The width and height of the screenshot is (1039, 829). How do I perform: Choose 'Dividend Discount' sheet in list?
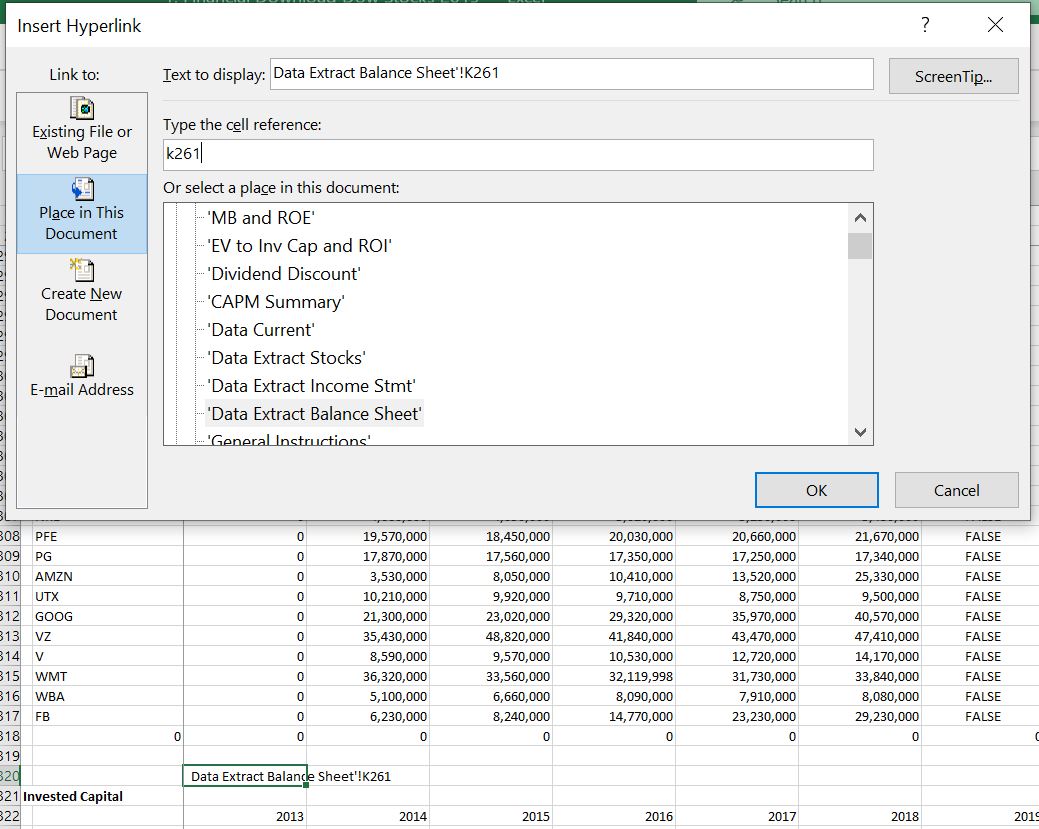pyautogui.click(x=283, y=274)
